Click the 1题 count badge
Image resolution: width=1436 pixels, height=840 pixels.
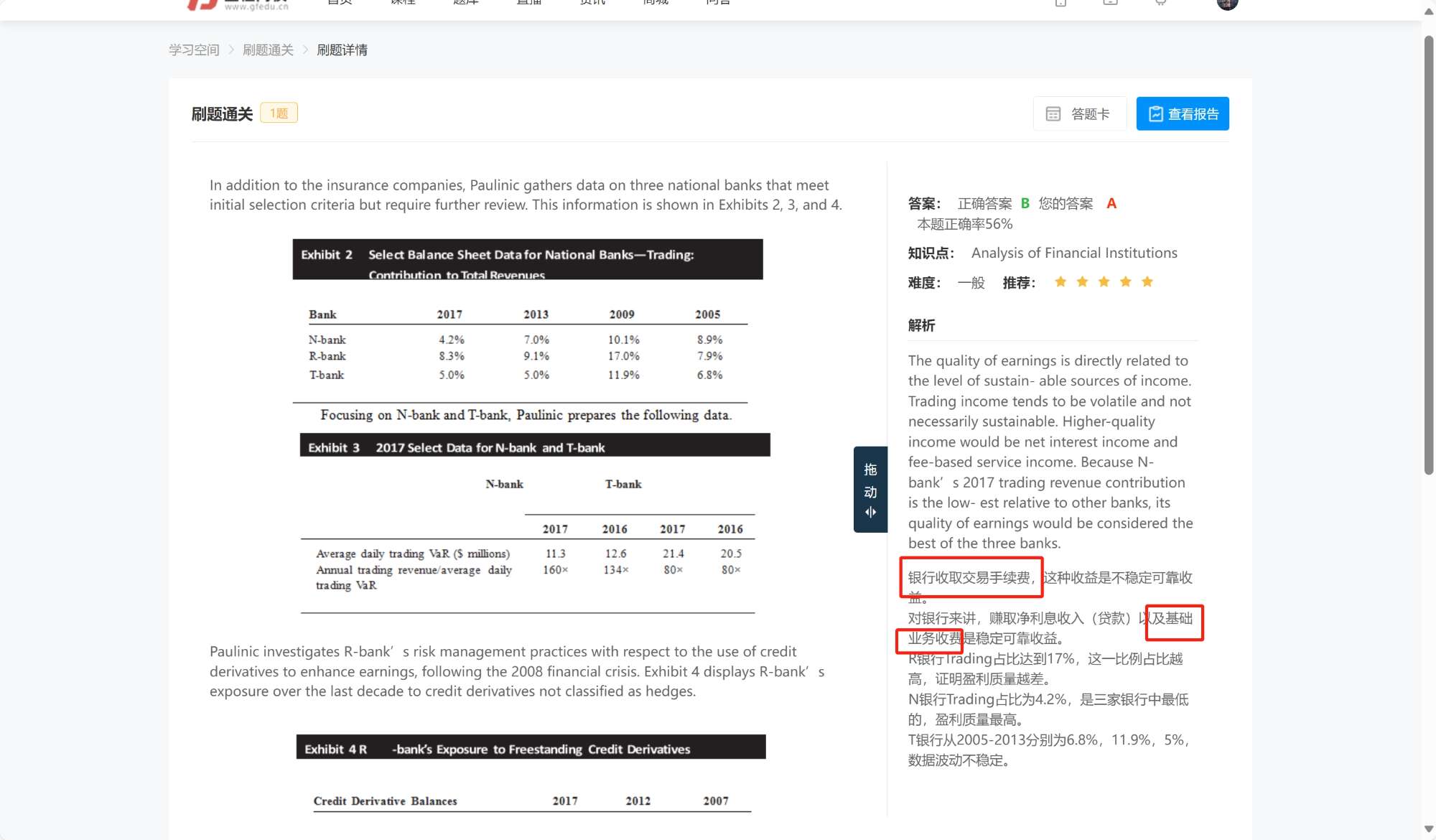click(x=279, y=113)
